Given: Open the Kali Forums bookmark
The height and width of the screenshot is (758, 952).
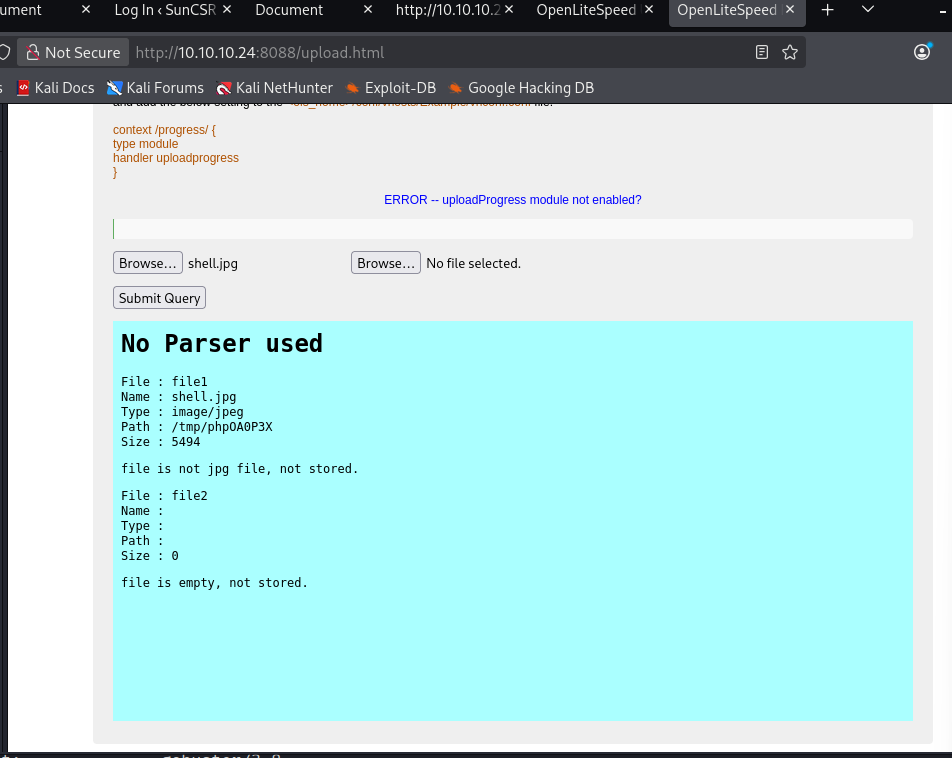Looking at the screenshot, I should coord(155,88).
